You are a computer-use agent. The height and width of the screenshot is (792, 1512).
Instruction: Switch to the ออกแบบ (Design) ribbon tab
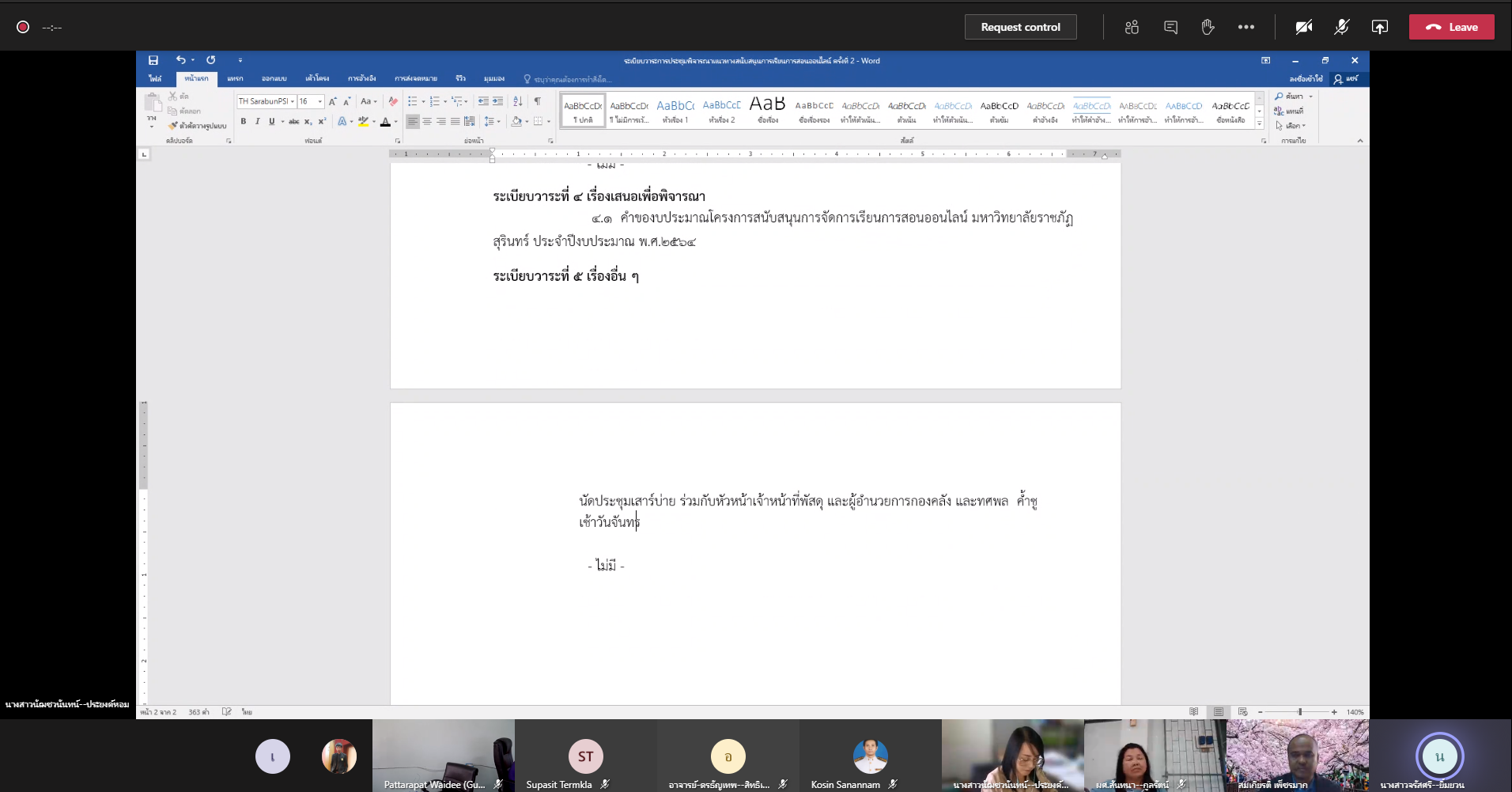pos(274,78)
